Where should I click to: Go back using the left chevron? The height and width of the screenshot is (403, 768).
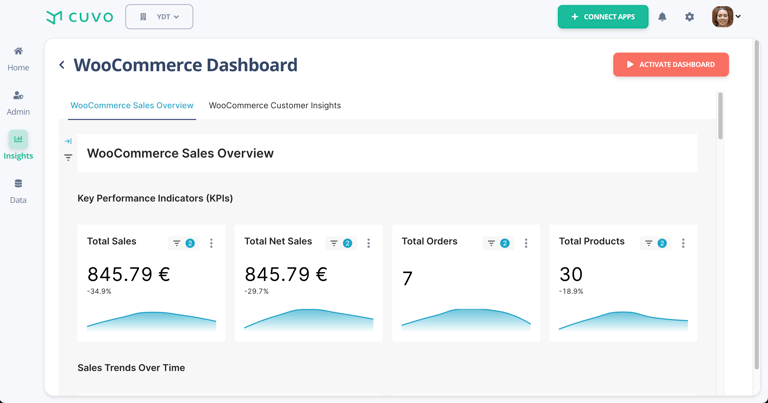(x=62, y=65)
